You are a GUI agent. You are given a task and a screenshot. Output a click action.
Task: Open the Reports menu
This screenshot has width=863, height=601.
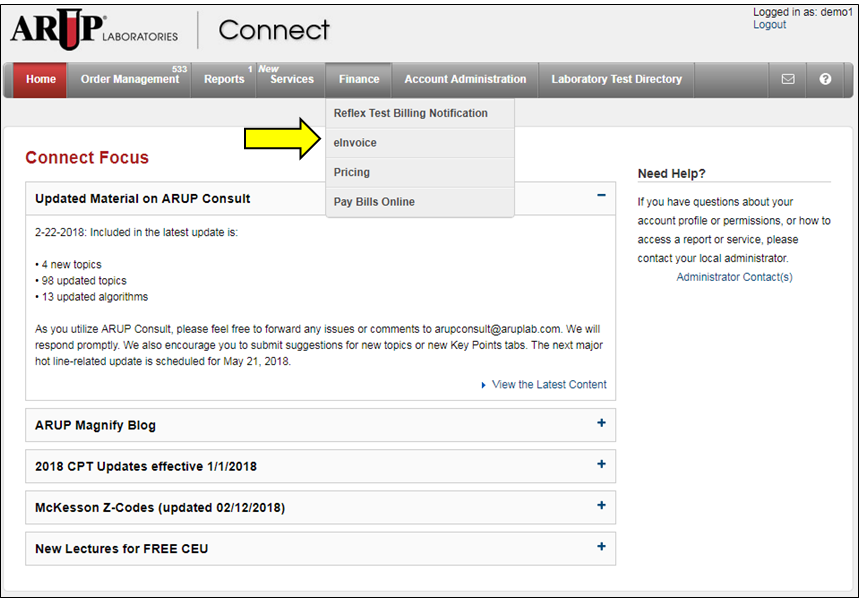224,80
